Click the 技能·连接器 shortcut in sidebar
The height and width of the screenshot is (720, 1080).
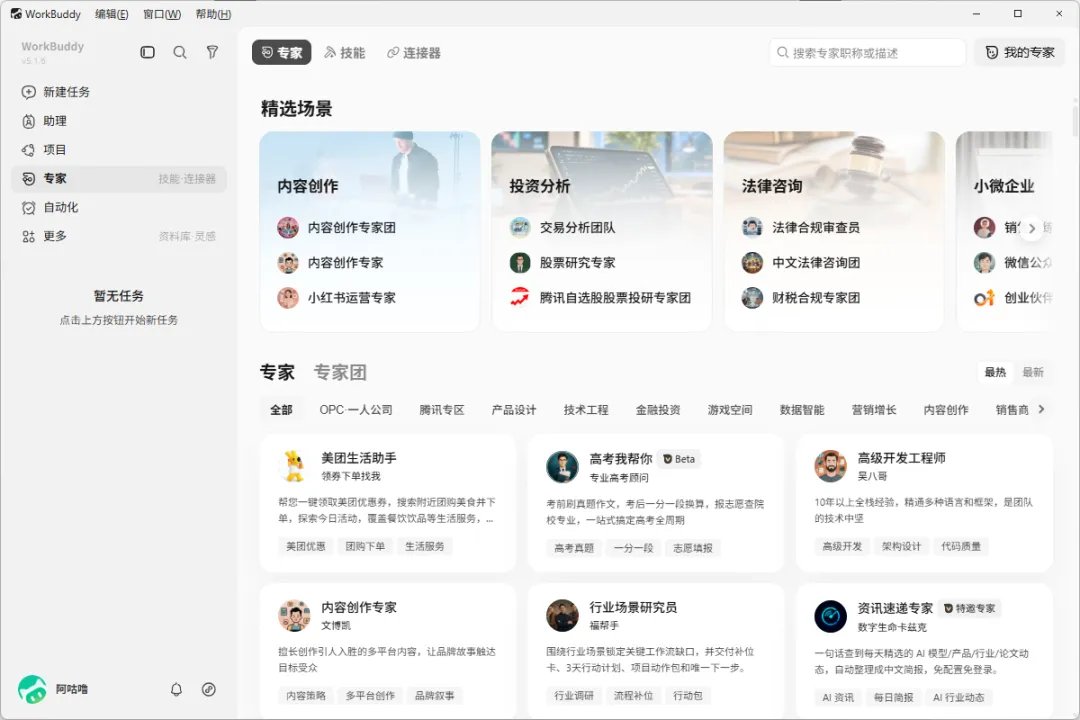[187, 179]
